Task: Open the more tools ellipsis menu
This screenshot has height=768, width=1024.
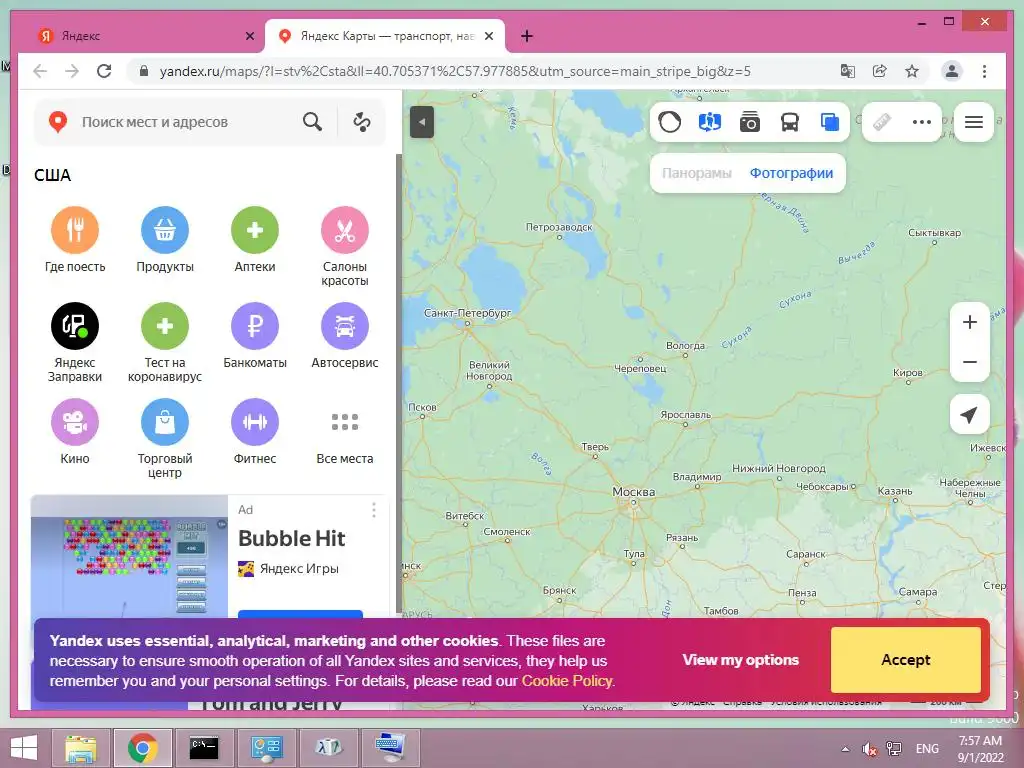Action: (x=921, y=122)
